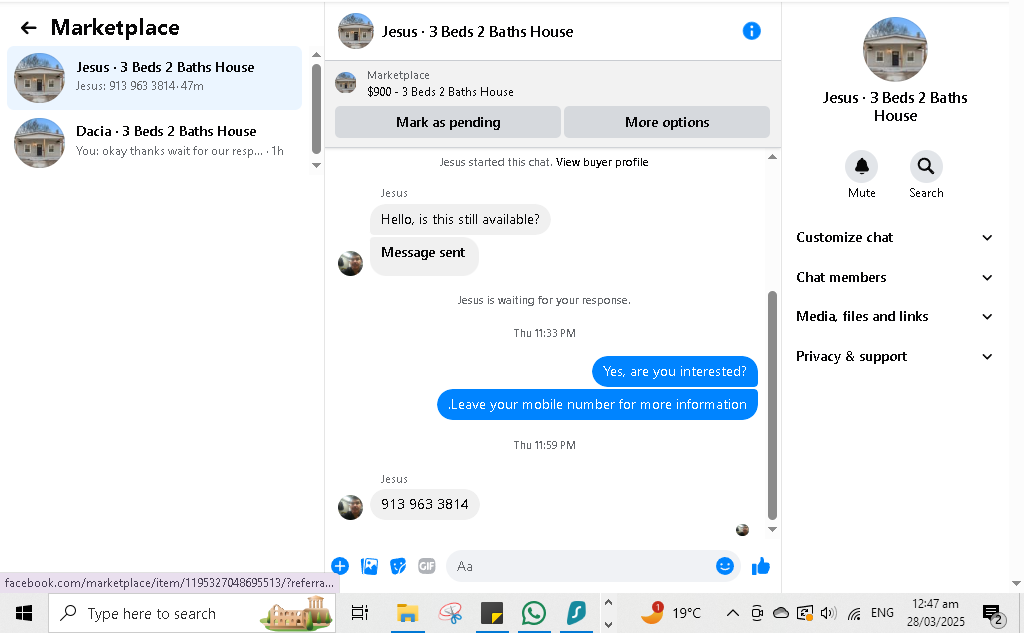
Task: Open network Wi-Fi tray icon
Action: click(854, 613)
